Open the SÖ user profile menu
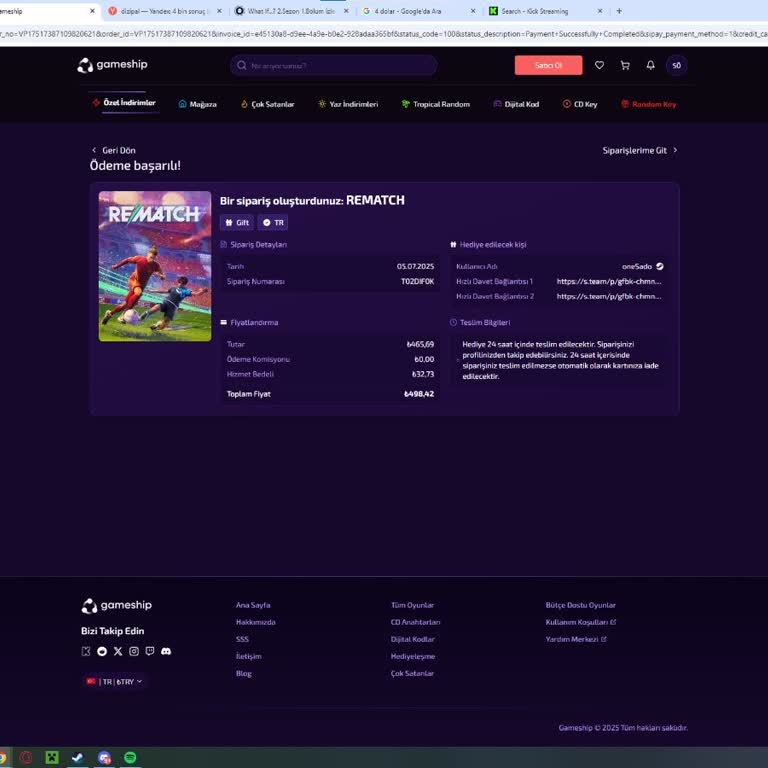Viewport: 768px width, 768px height. [x=676, y=65]
